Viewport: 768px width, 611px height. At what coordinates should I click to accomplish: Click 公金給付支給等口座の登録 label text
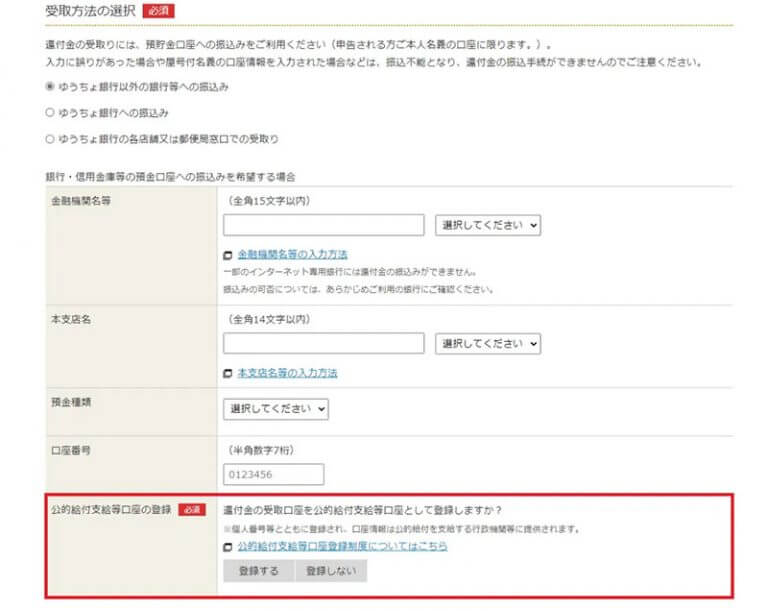[x=111, y=510]
